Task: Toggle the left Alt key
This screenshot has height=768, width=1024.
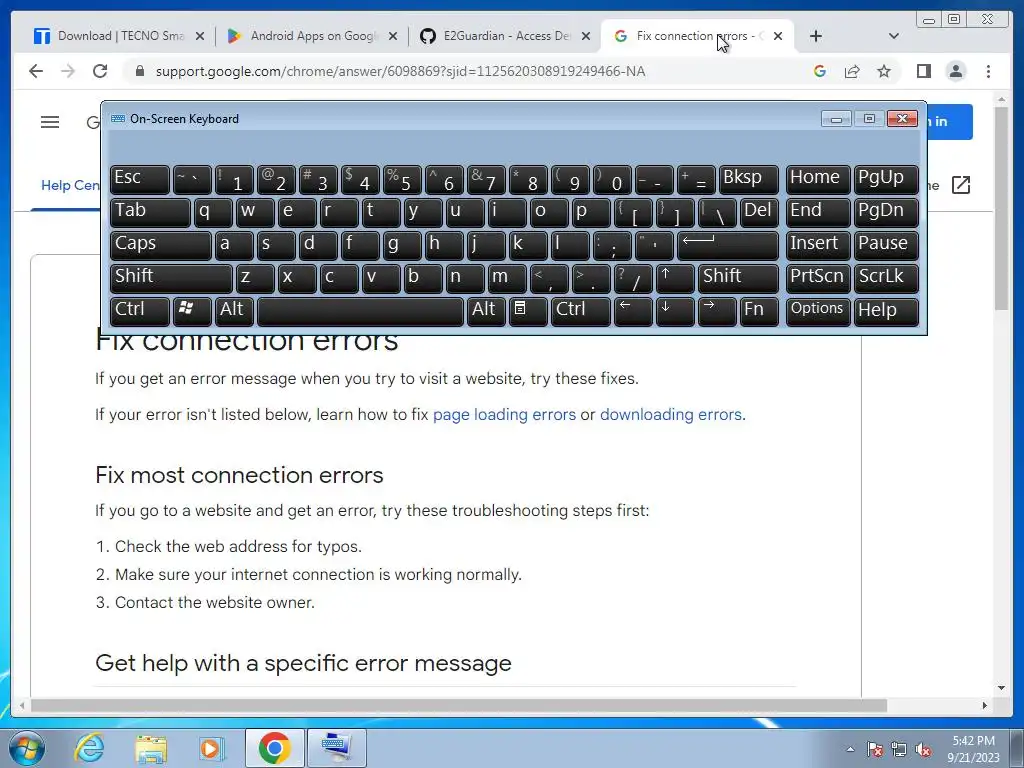Action: click(x=234, y=312)
